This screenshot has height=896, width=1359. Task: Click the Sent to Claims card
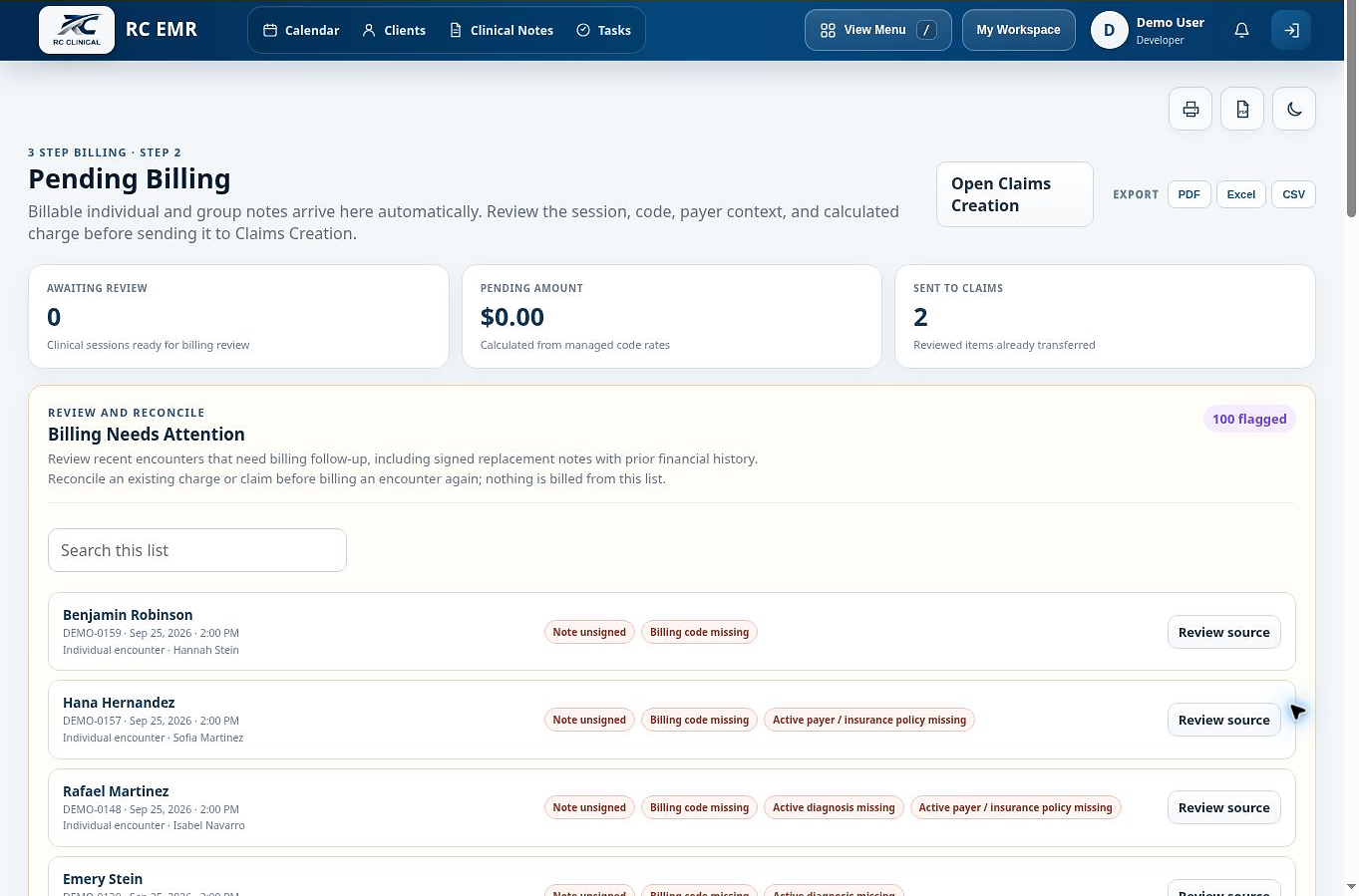1105,316
